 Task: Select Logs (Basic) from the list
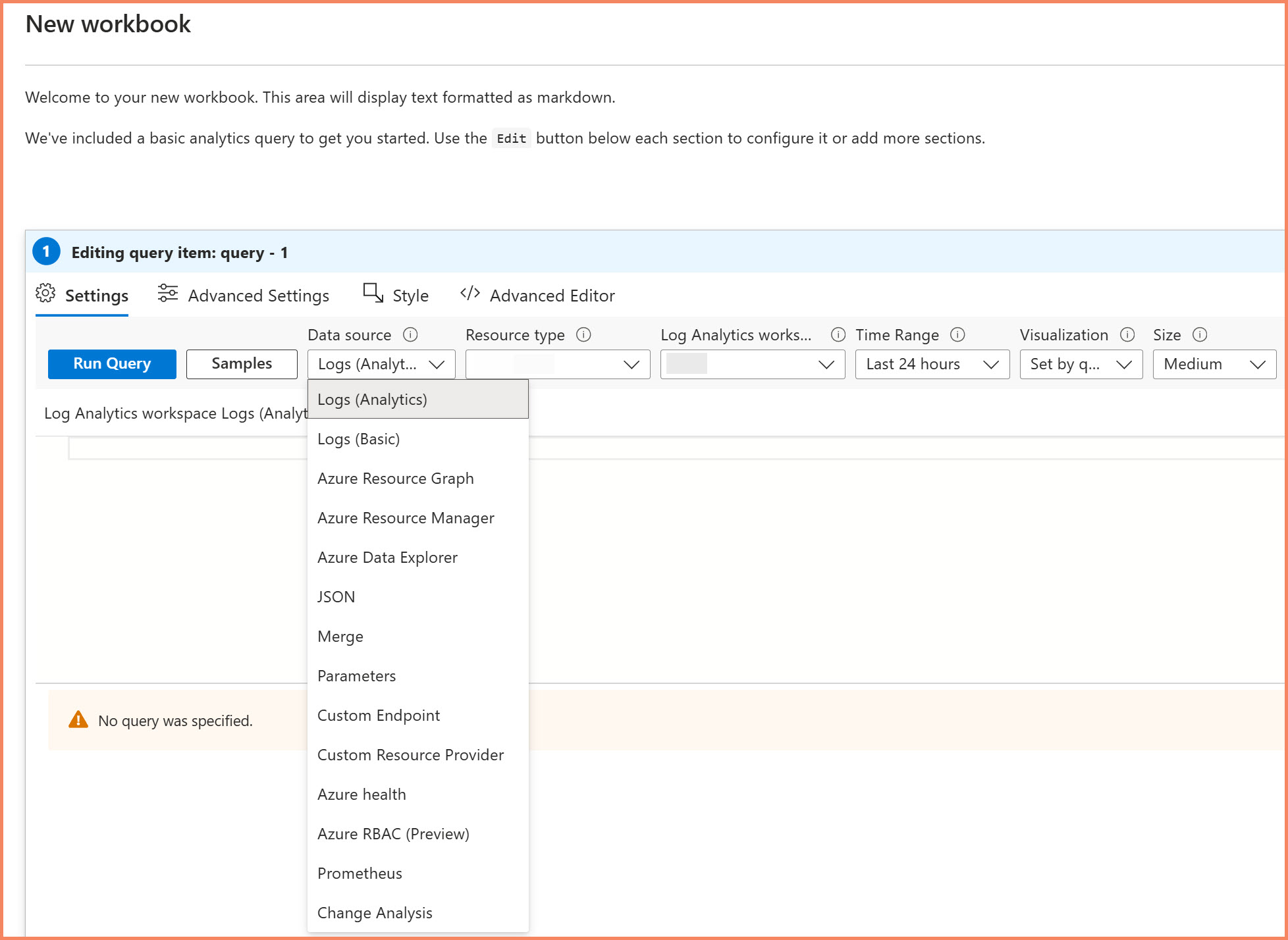(x=418, y=439)
